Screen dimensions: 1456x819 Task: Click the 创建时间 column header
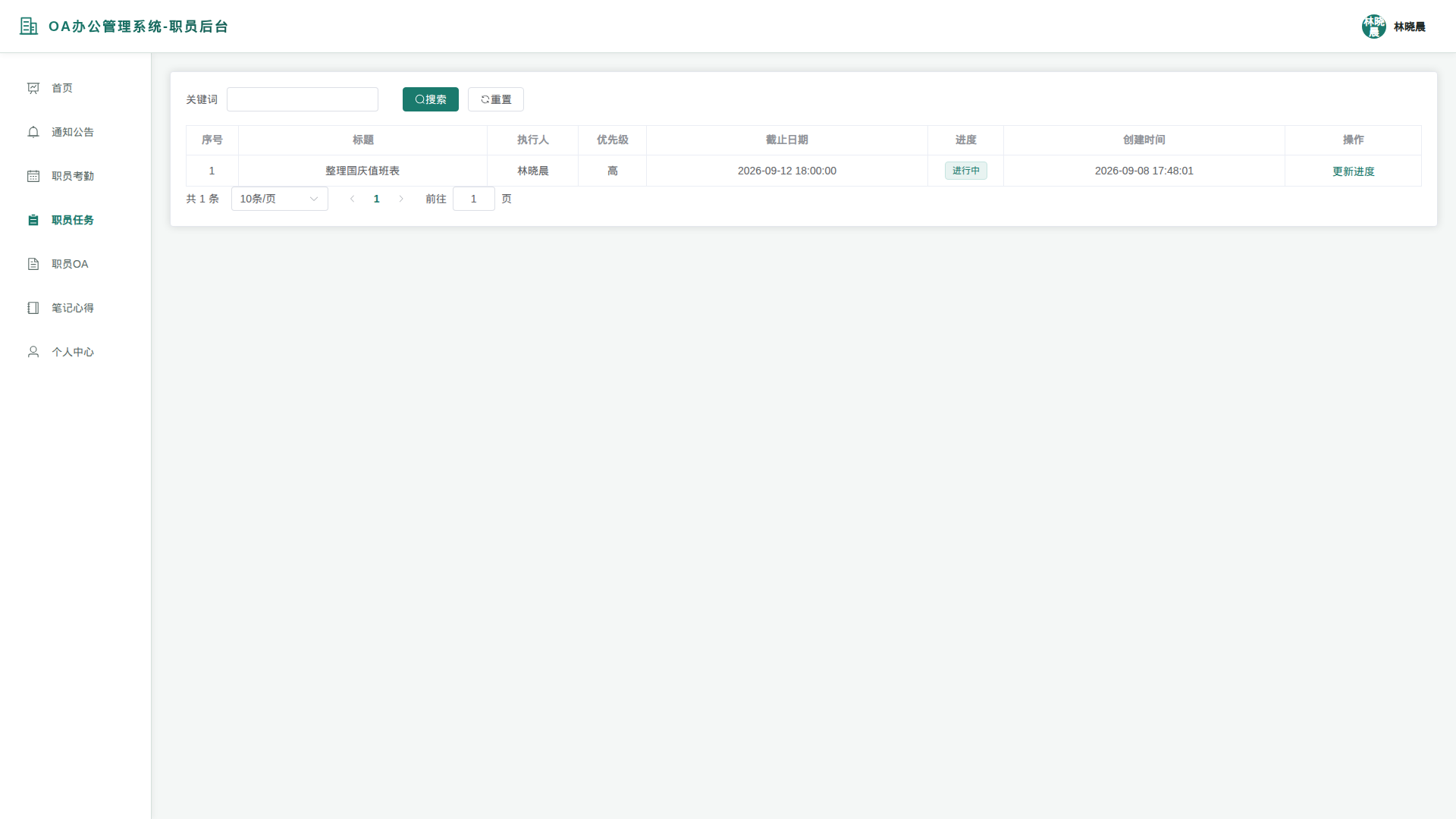1144,140
